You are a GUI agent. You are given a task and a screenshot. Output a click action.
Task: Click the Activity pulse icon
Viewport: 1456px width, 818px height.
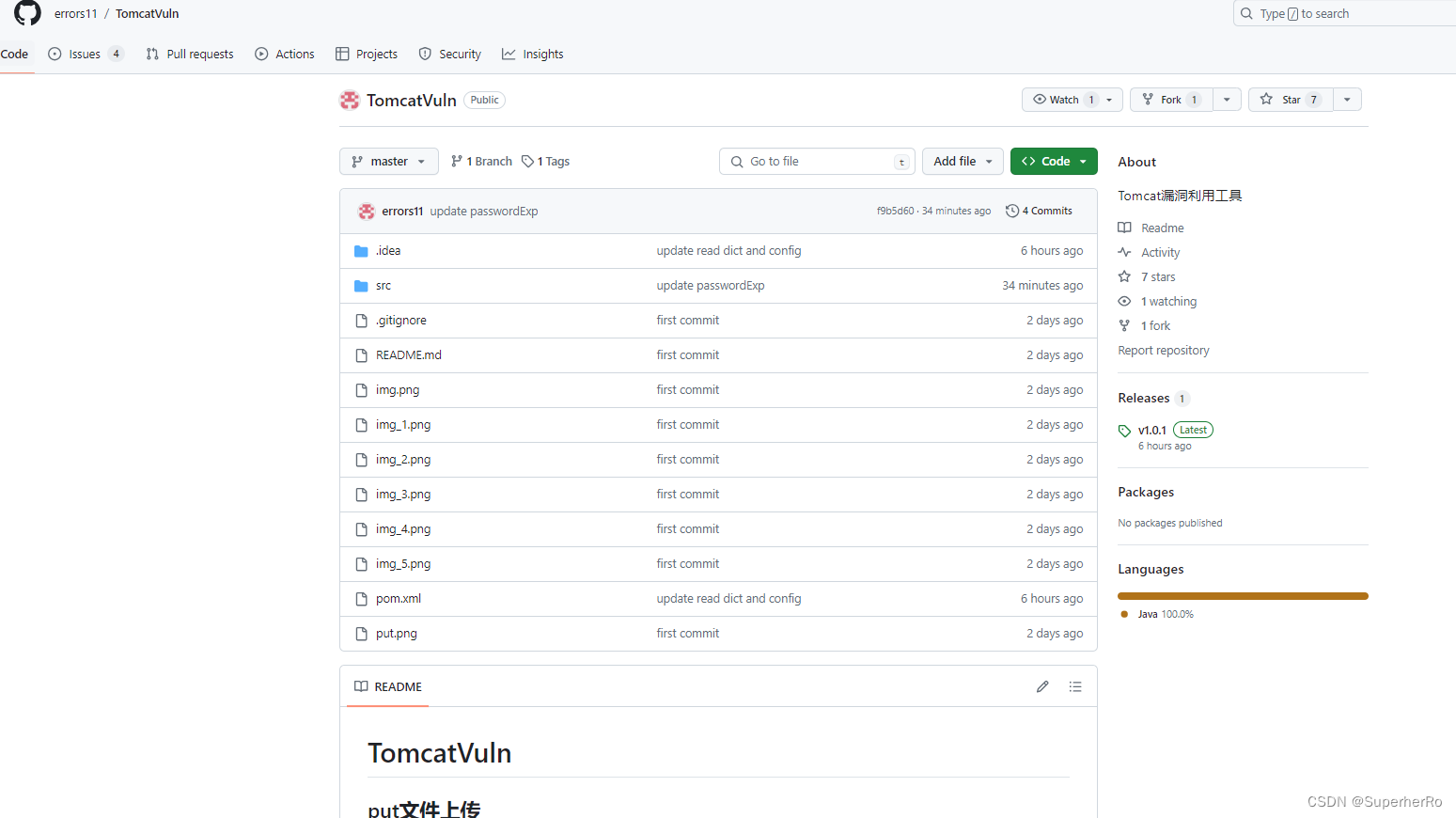tap(1125, 252)
